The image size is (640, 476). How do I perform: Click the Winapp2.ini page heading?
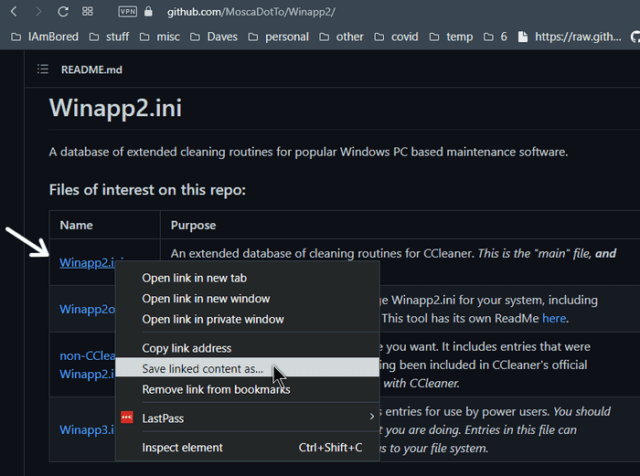pos(116,108)
